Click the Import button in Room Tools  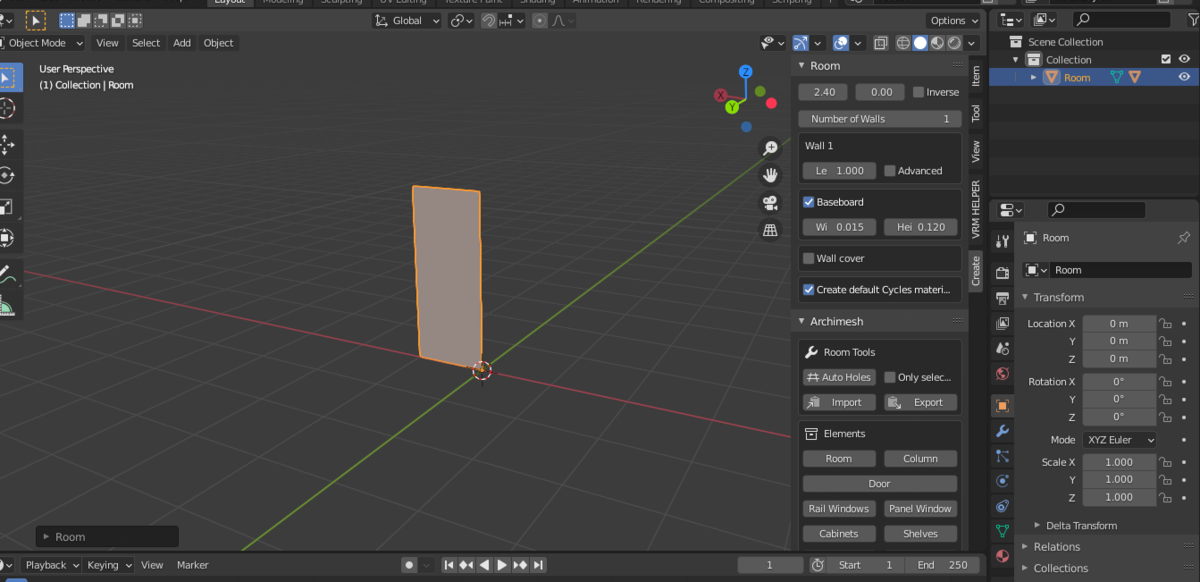point(839,402)
